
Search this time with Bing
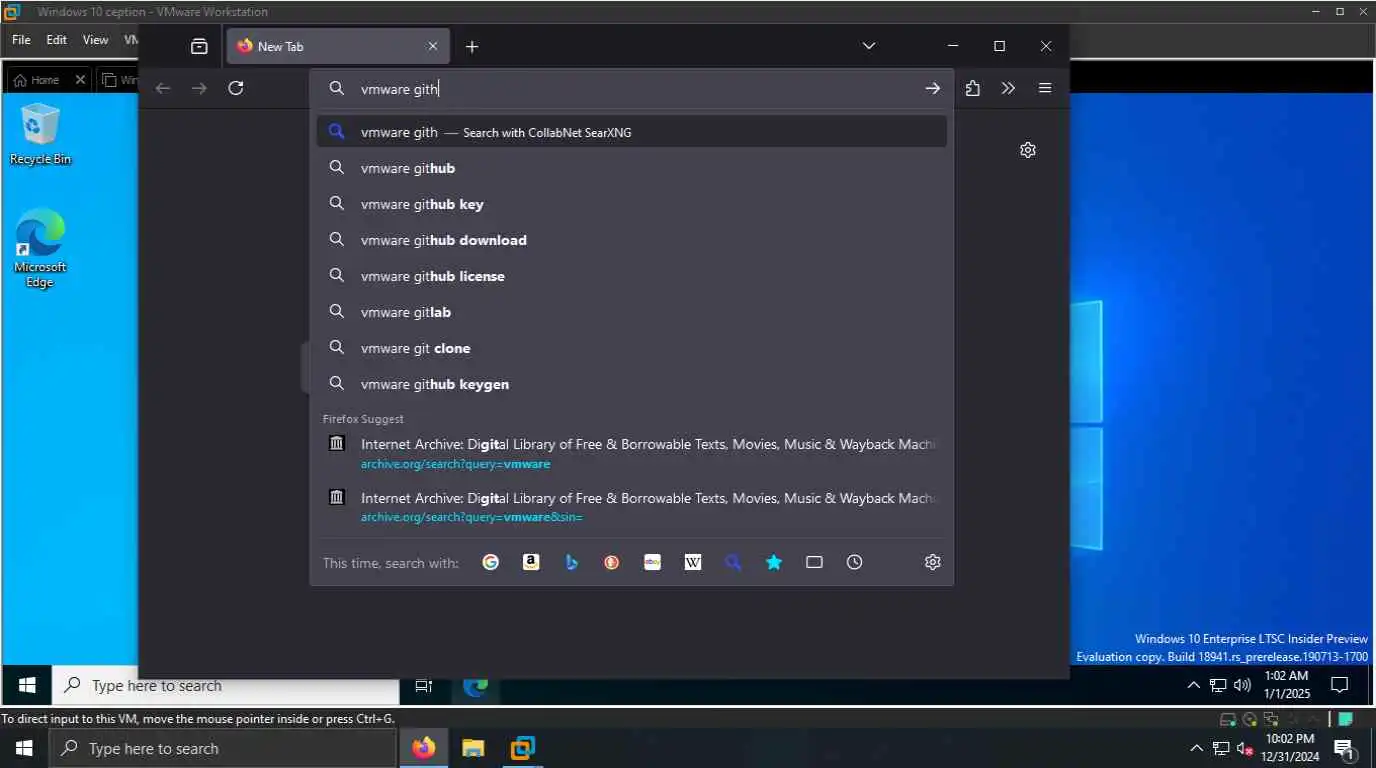[571, 562]
